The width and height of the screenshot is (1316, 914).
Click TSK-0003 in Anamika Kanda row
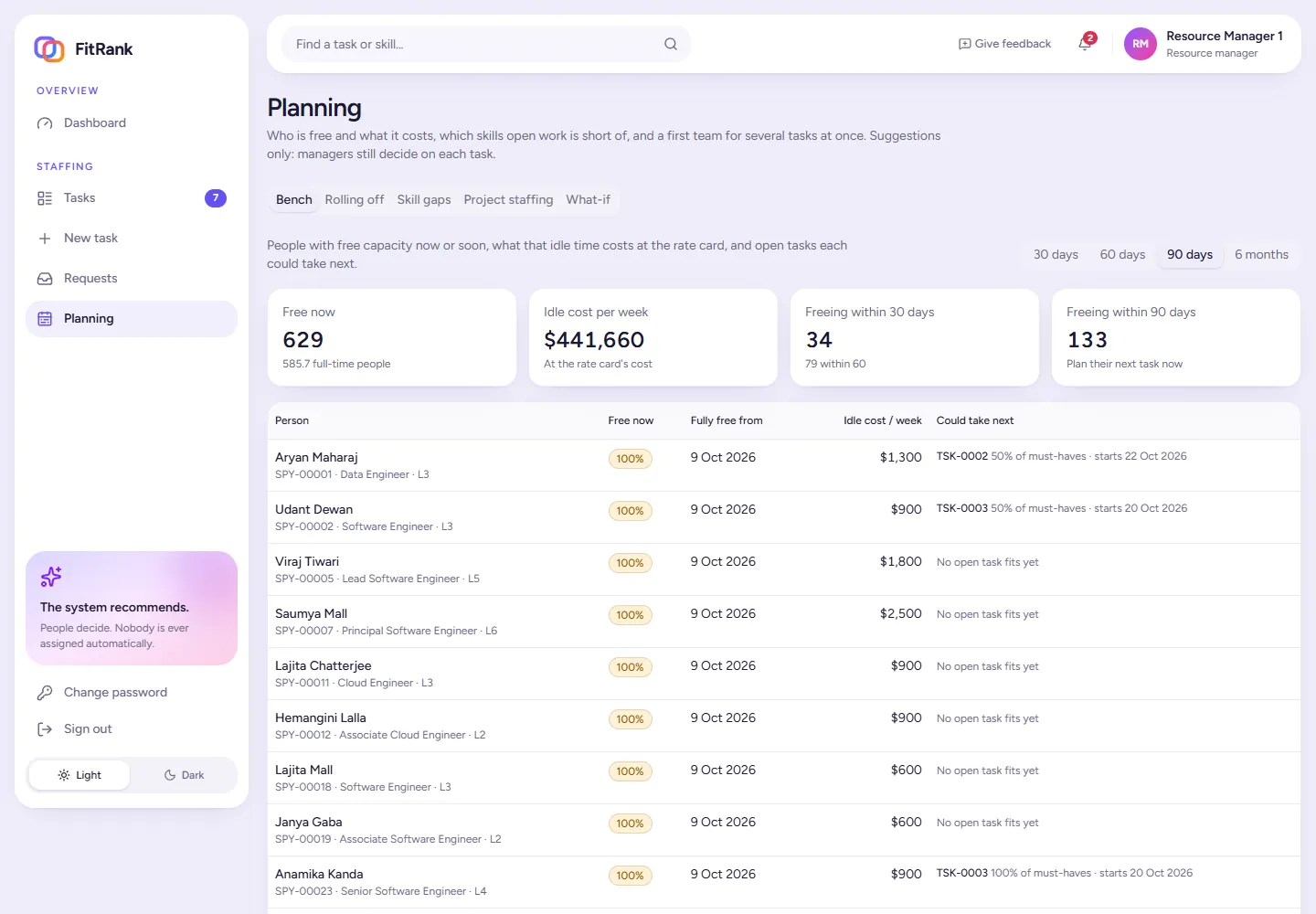click(x=961, y=873)
